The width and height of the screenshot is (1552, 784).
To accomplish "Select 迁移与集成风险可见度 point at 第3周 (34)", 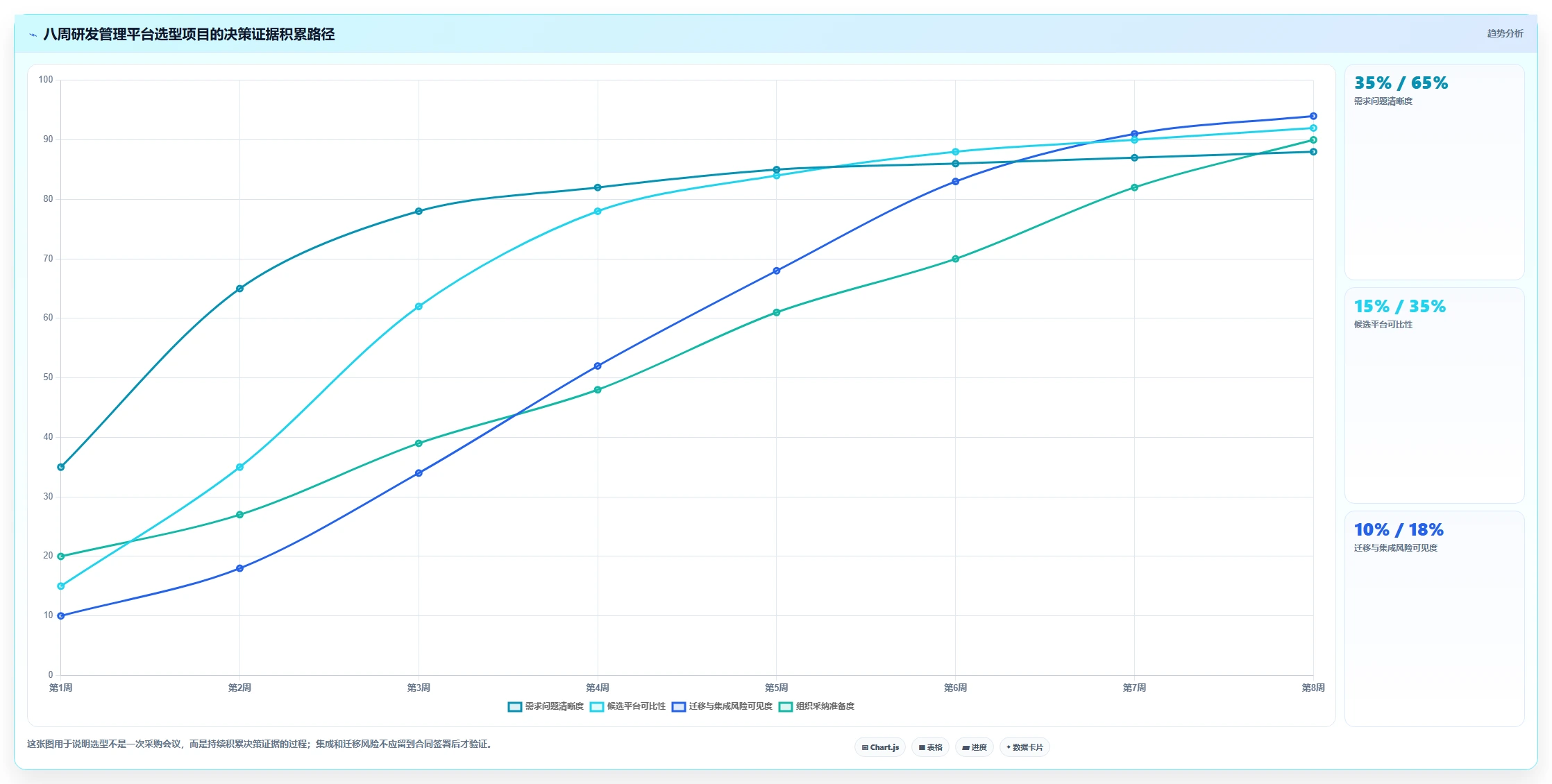I will pos(419,473).
